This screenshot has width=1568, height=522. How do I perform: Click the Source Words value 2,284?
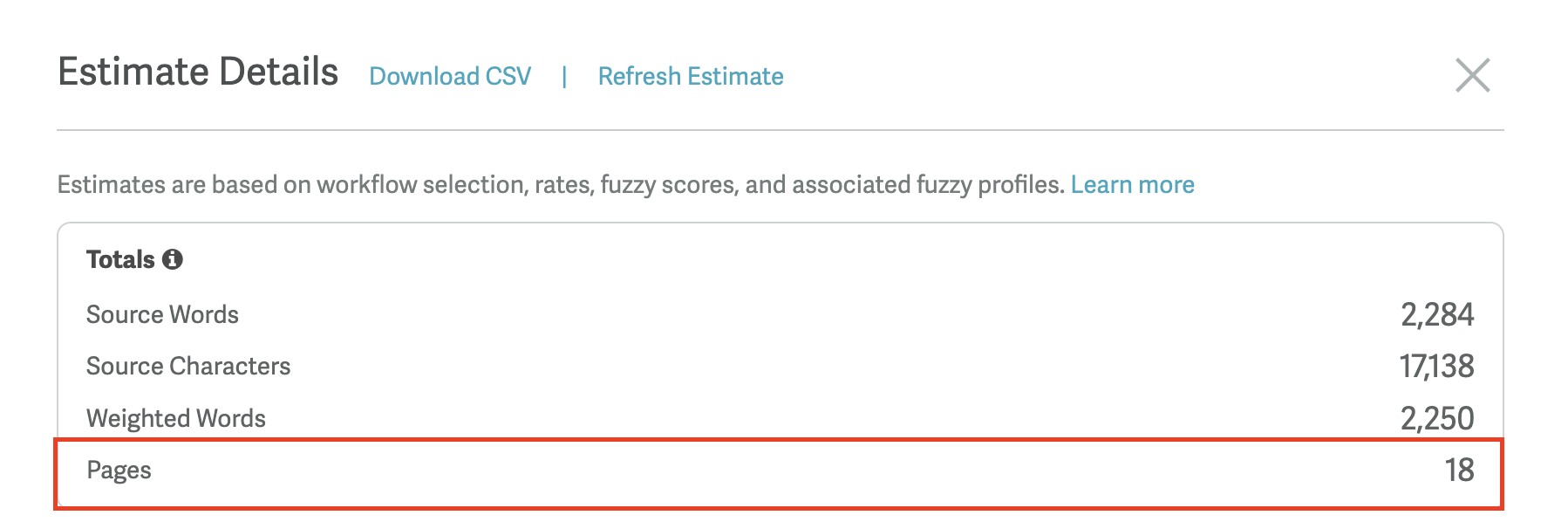(1436, 314)
